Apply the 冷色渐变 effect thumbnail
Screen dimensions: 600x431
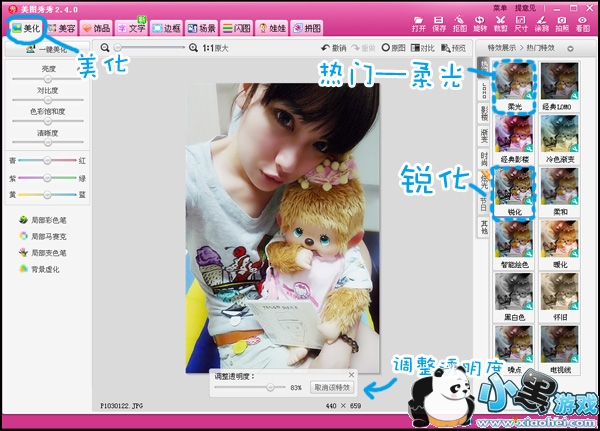click(x=559, y=139)
